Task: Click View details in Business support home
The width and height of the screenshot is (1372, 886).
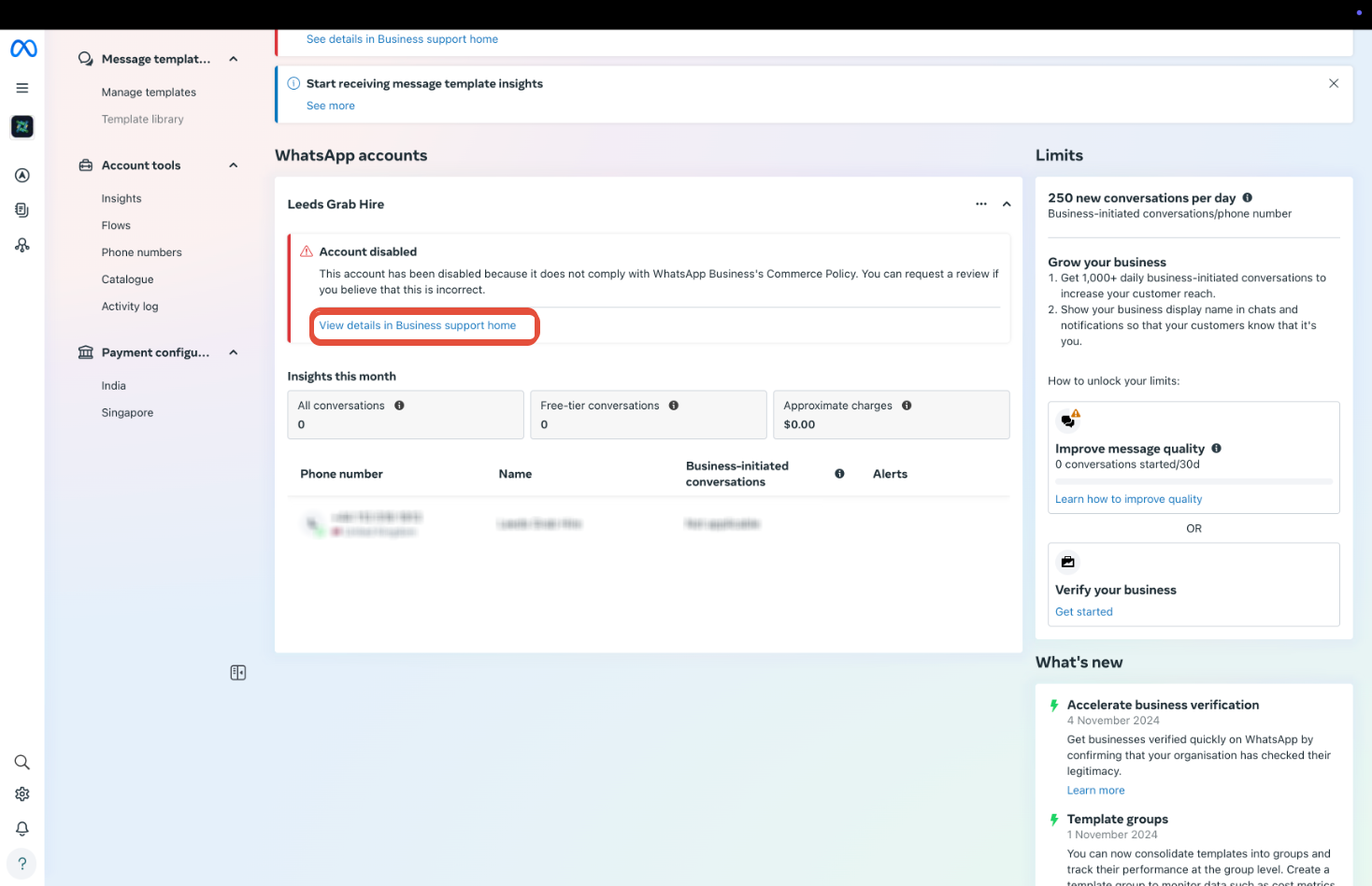Action: [x=417, y=325]
